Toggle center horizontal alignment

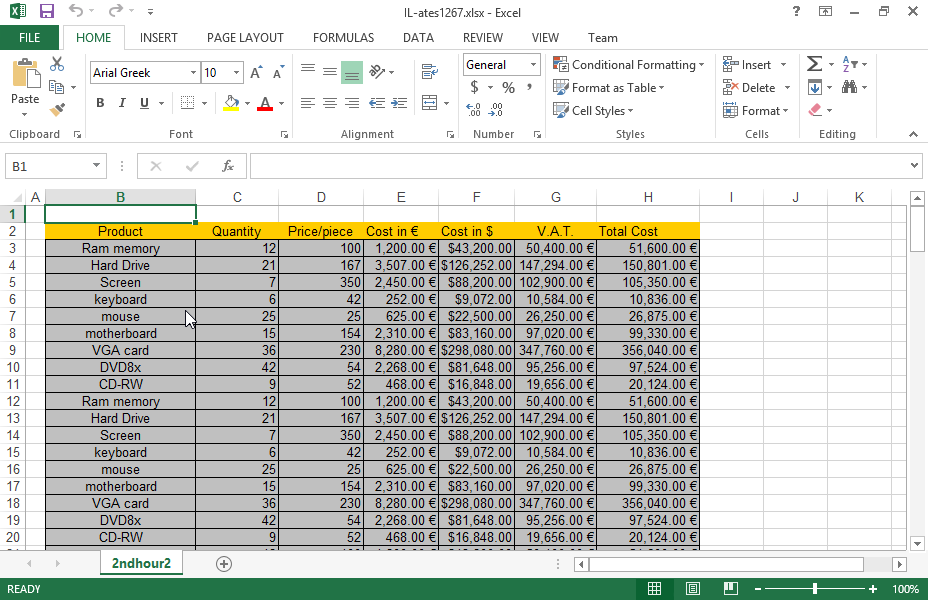[x=330, y=104]
